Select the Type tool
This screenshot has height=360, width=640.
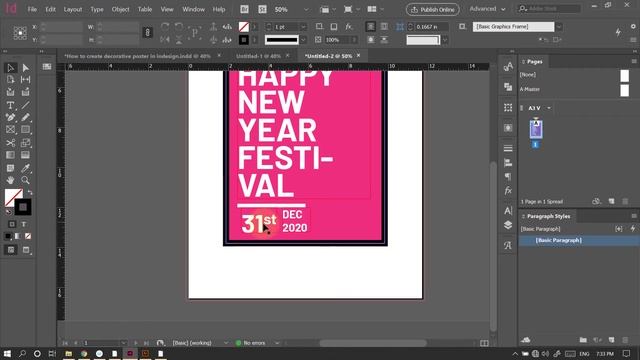click(10, 105)
